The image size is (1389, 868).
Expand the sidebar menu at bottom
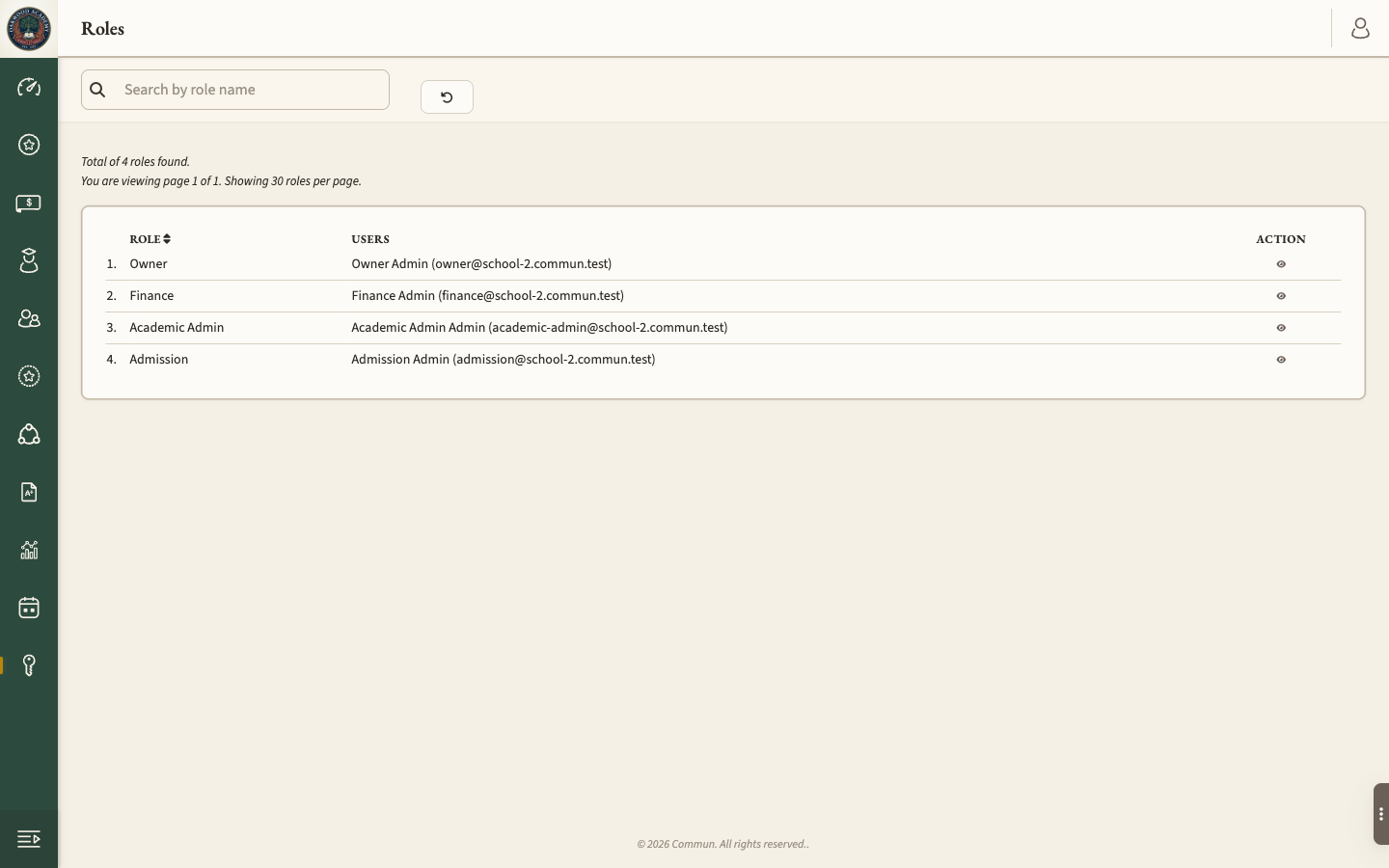[29, 839]
